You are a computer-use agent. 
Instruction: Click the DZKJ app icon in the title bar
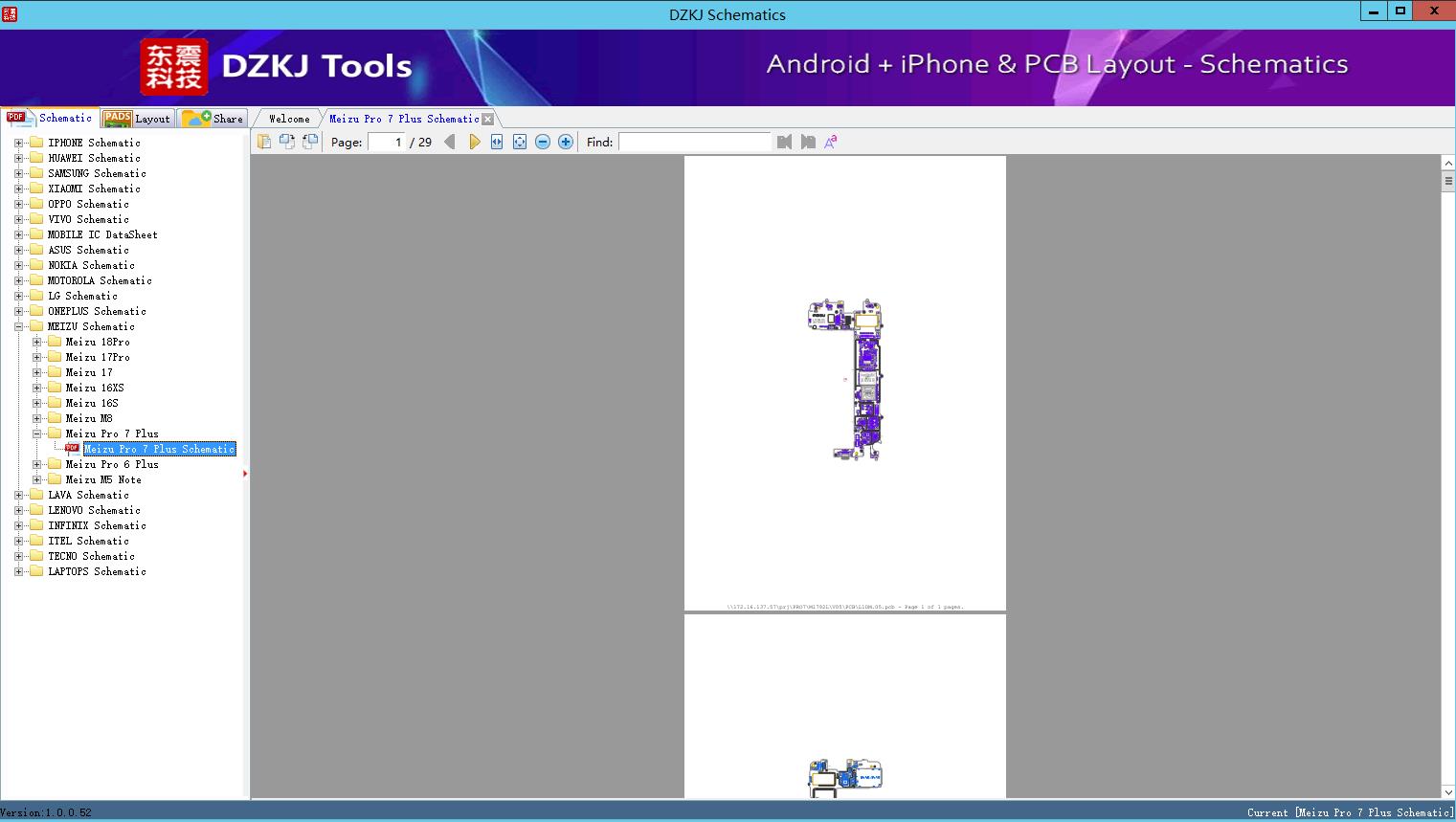pos(10,13)
